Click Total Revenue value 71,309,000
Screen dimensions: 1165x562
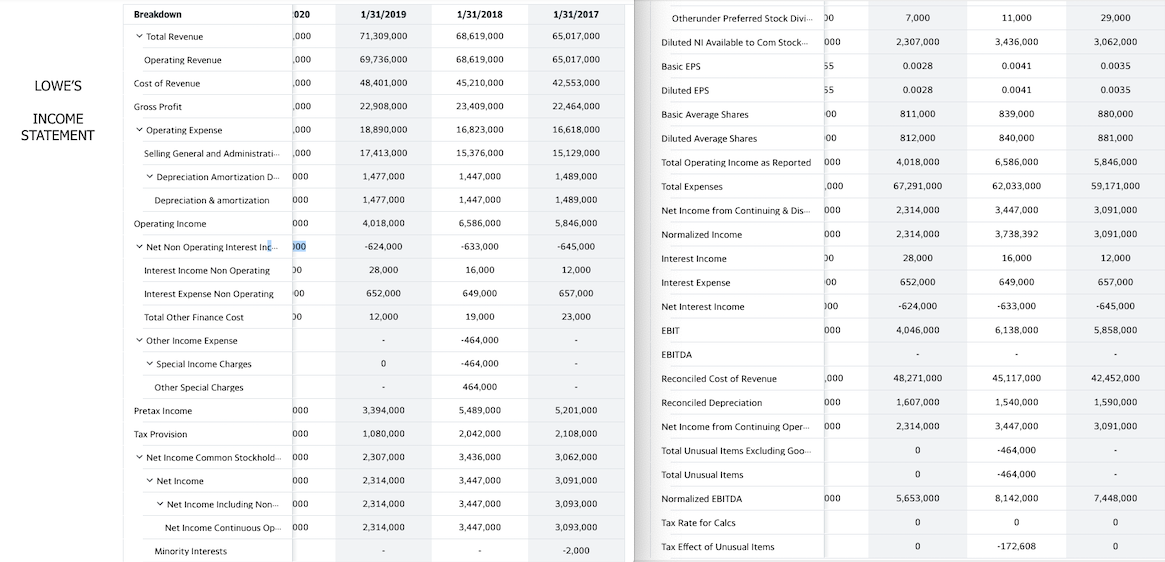coord(383,36)
